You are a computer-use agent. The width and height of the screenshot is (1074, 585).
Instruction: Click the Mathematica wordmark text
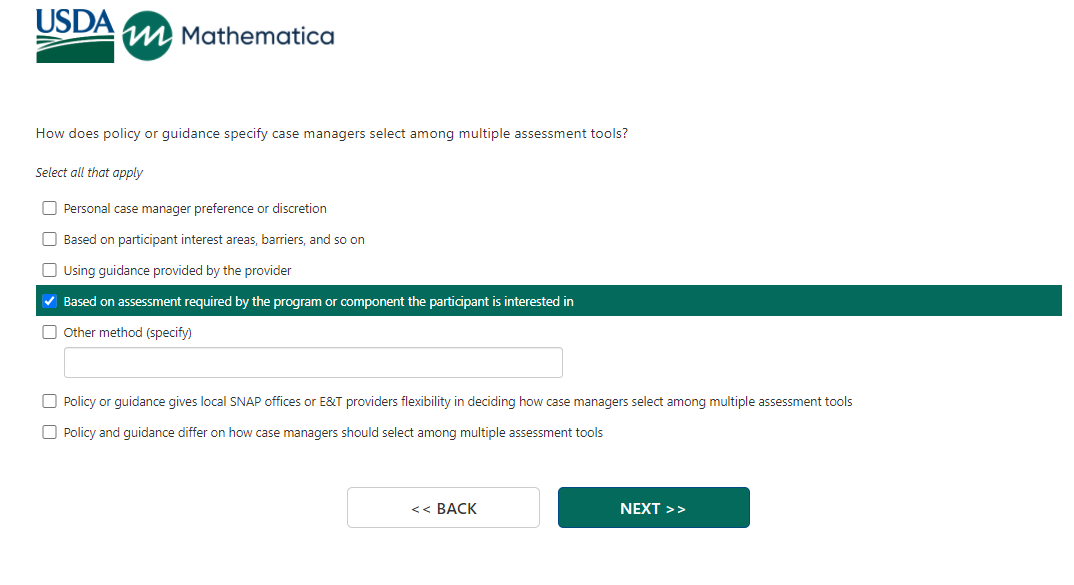(x=257, y=37)
